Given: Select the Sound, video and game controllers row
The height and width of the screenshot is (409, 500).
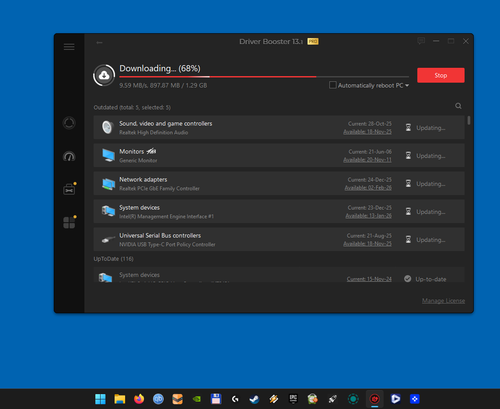Looking at the screenshot, I should pos(279,127).
